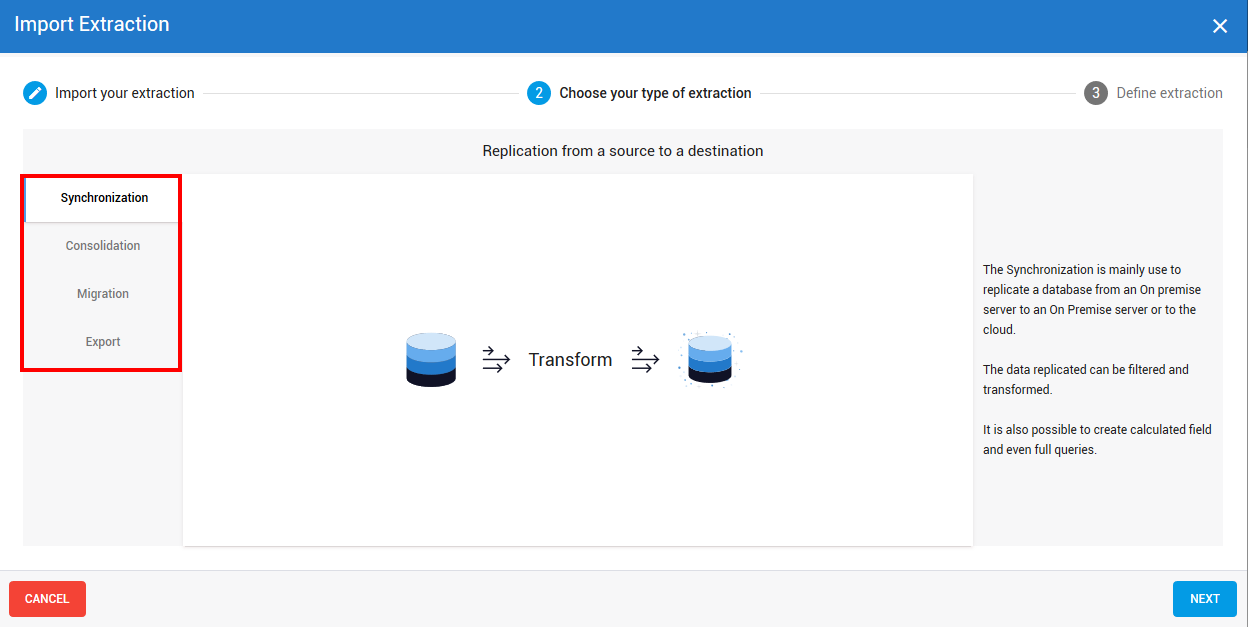Close the Import Extraction dialog

1219,25
